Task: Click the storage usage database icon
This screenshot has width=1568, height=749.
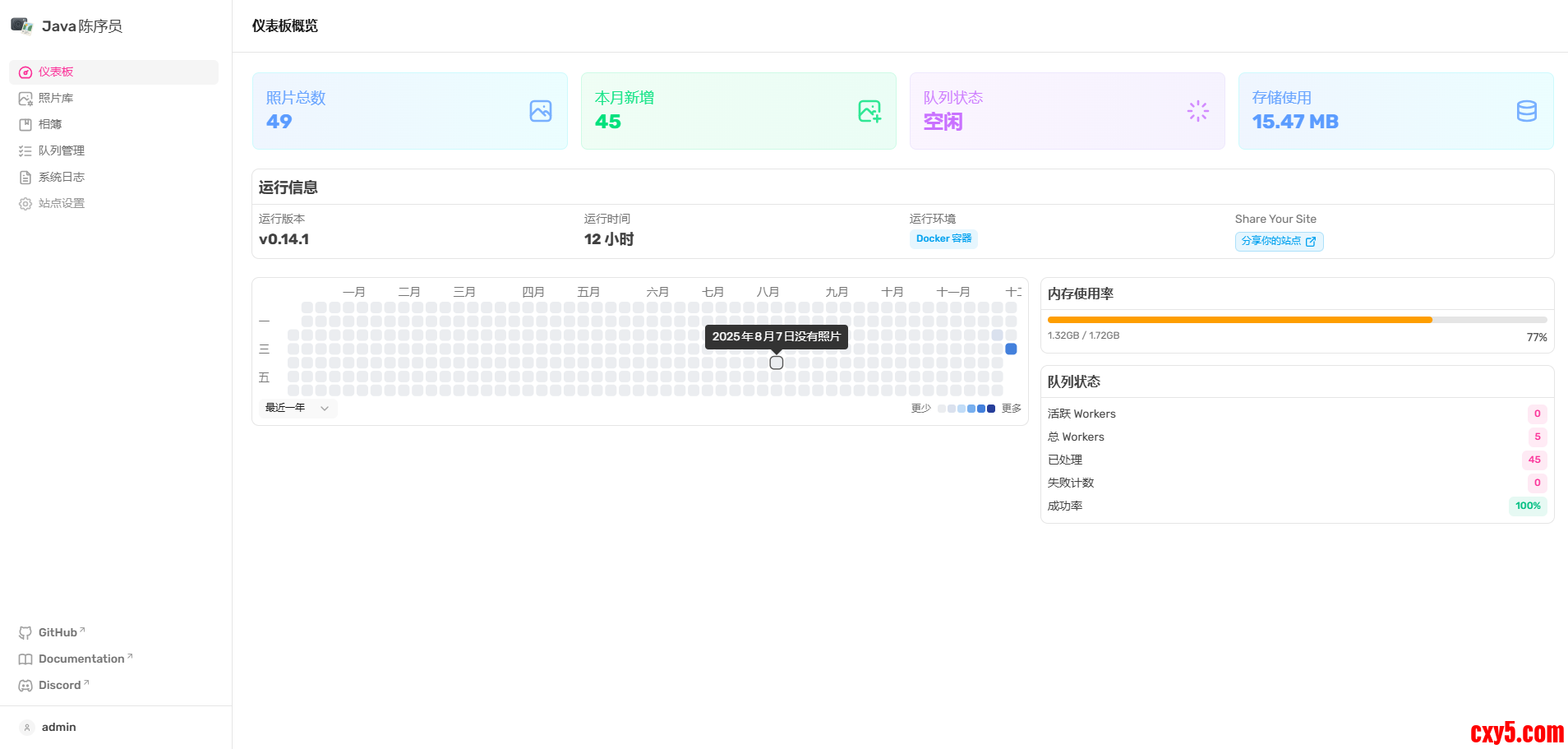Action: coord(1526,111)
